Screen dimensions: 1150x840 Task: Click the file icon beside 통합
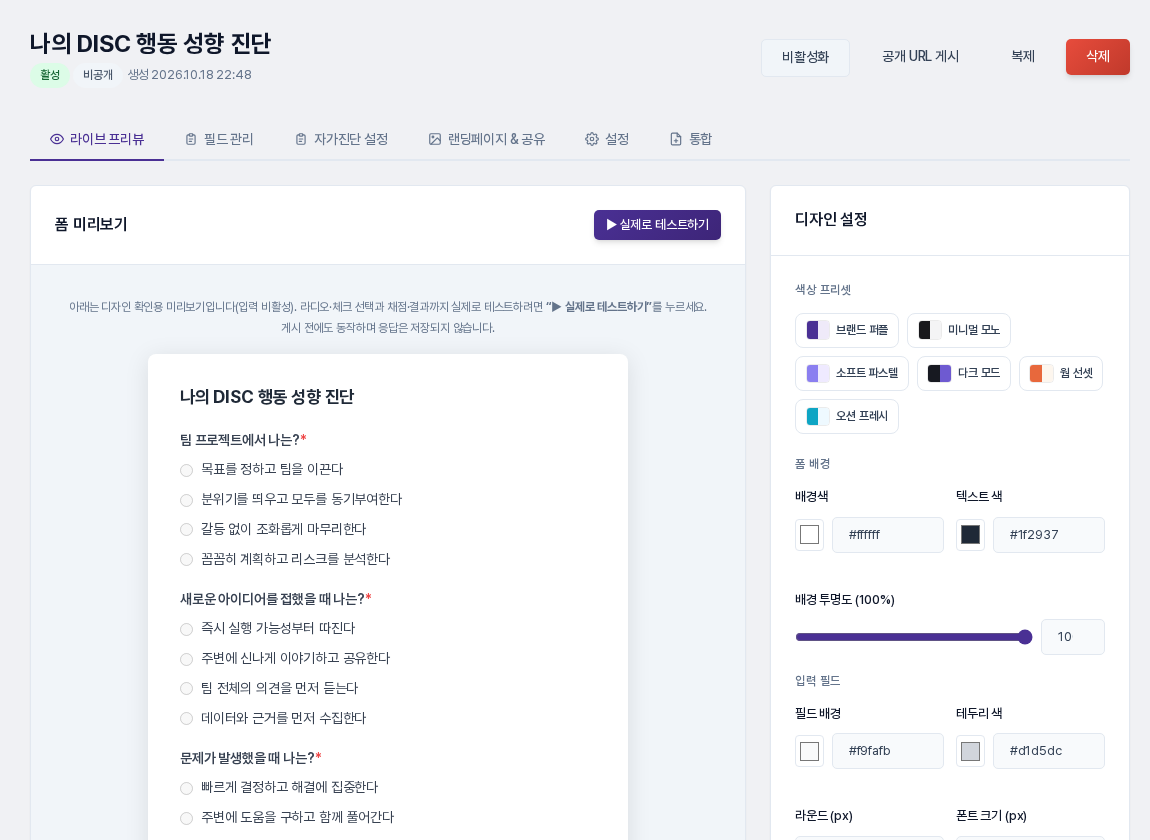pos(676,139)
